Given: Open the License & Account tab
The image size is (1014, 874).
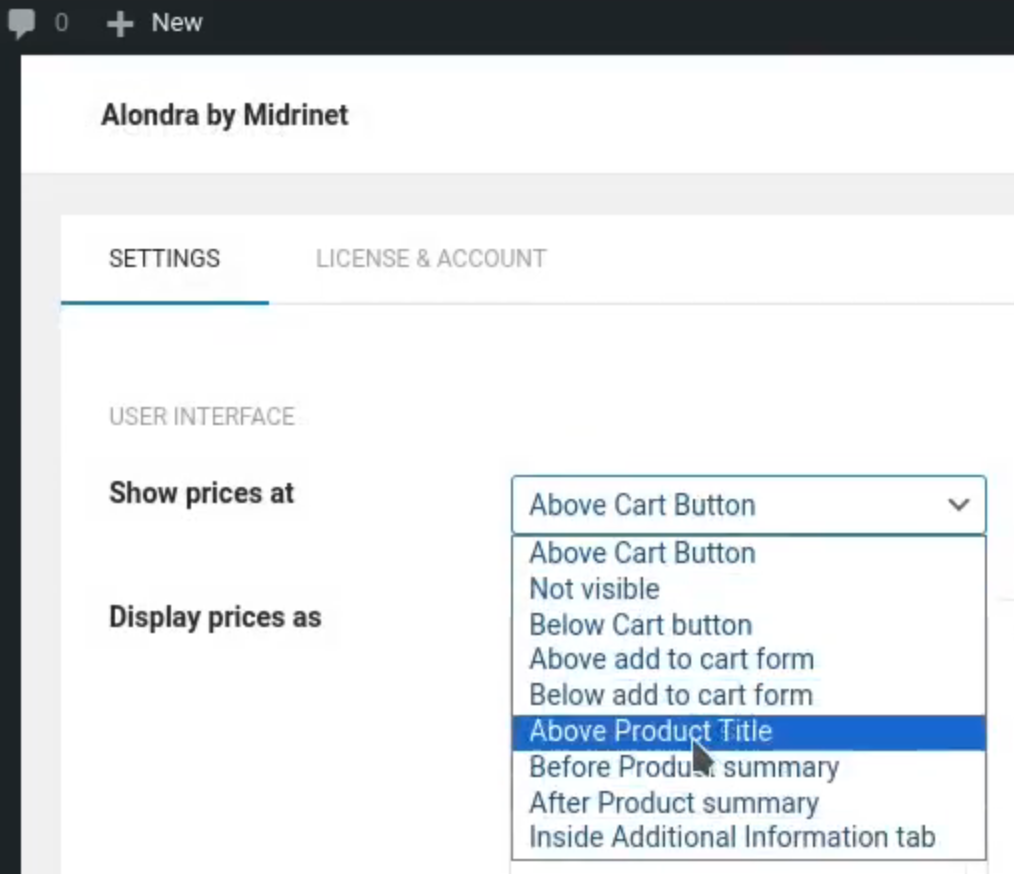Looking at the screenshot, I should point(431,259).
